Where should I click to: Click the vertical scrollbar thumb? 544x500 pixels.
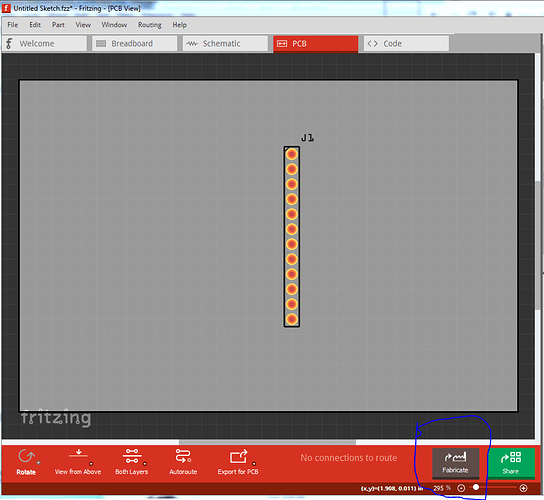(538, 245)
